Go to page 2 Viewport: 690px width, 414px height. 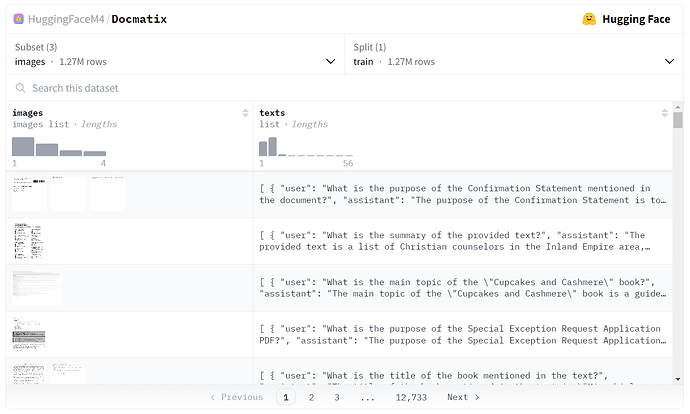tap(311, 397)
